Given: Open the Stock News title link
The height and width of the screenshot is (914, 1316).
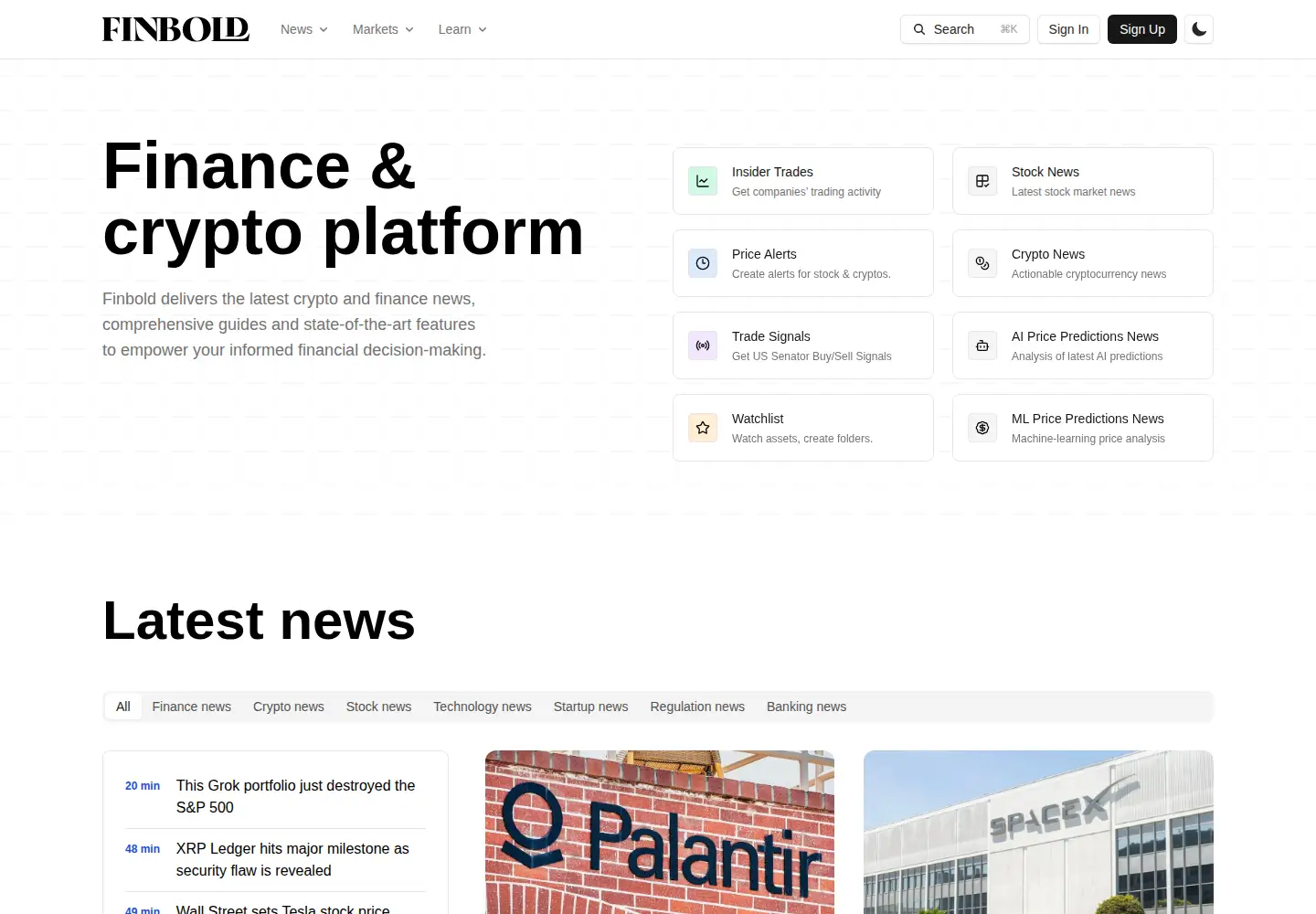Looking at the screenshot, I should coord(1045,172).
